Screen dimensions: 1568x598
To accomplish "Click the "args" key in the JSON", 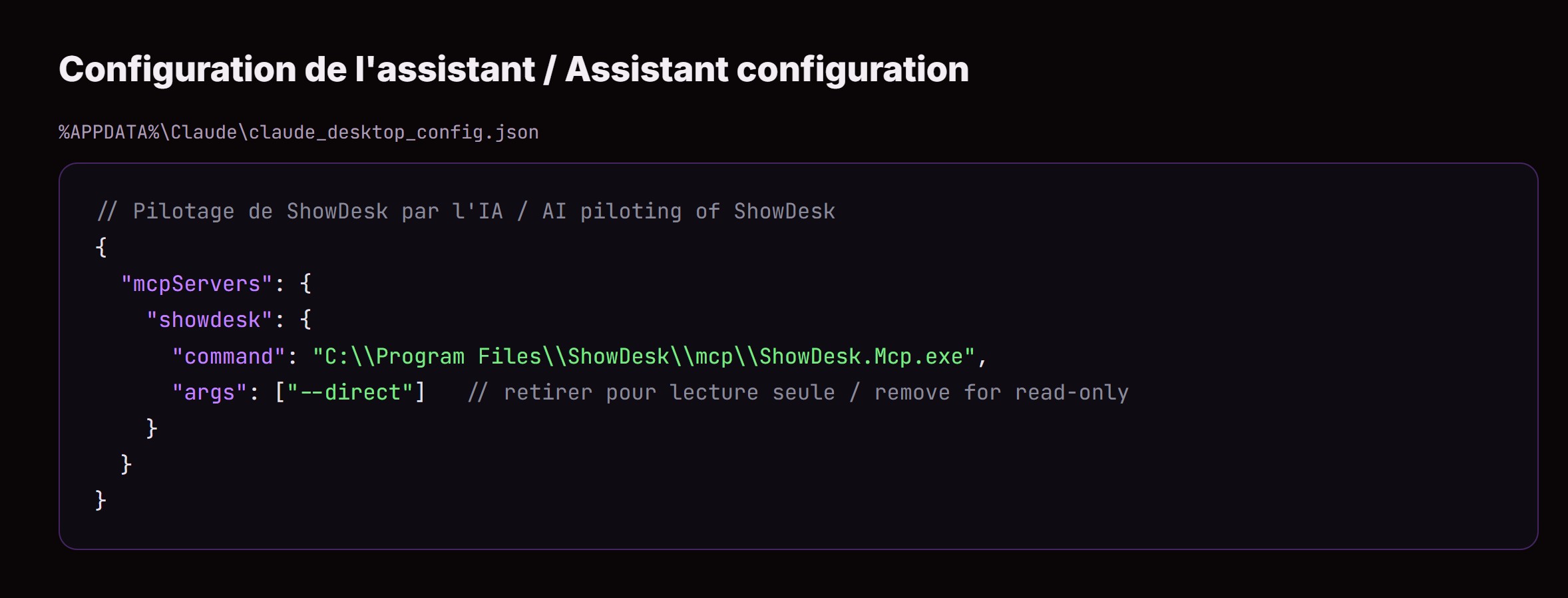I will pos(210,392).
